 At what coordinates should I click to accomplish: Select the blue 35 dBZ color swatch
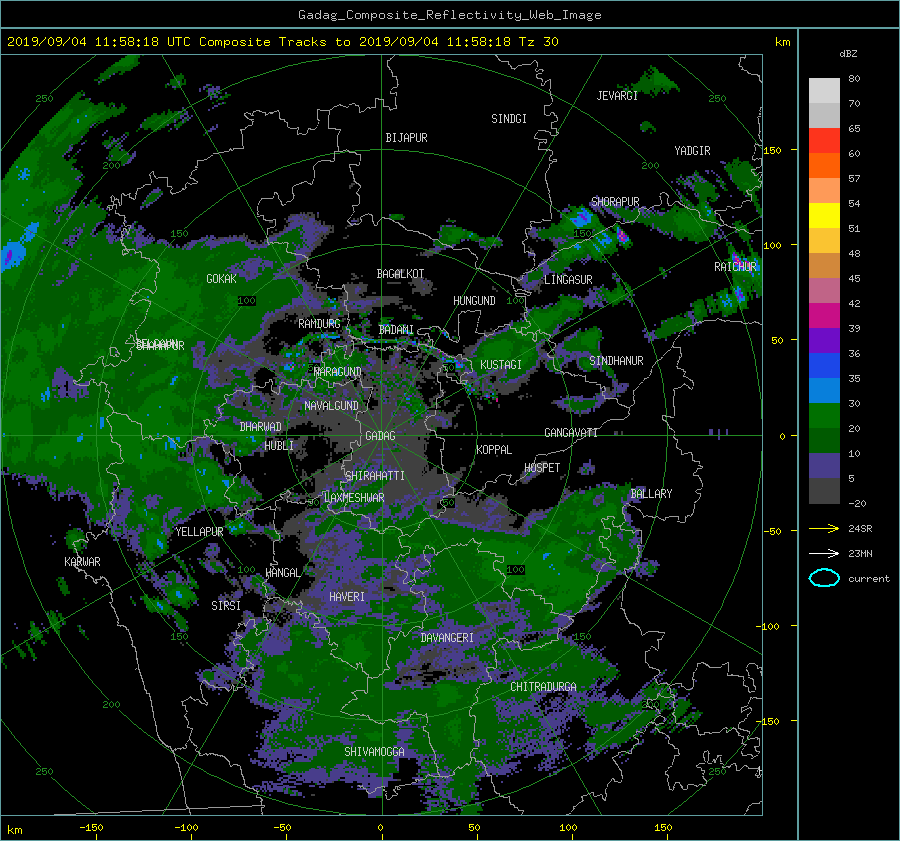(824, 366)
